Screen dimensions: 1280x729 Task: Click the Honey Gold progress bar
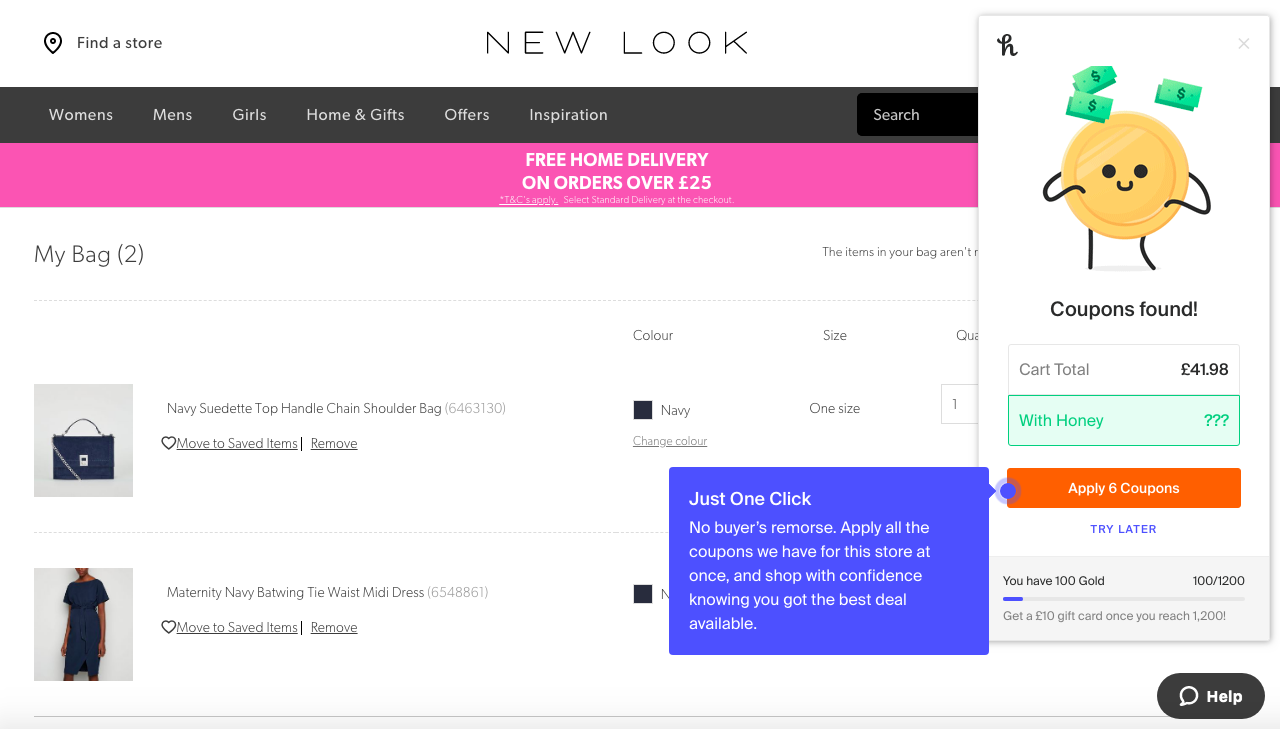(x=1124, y=599)
